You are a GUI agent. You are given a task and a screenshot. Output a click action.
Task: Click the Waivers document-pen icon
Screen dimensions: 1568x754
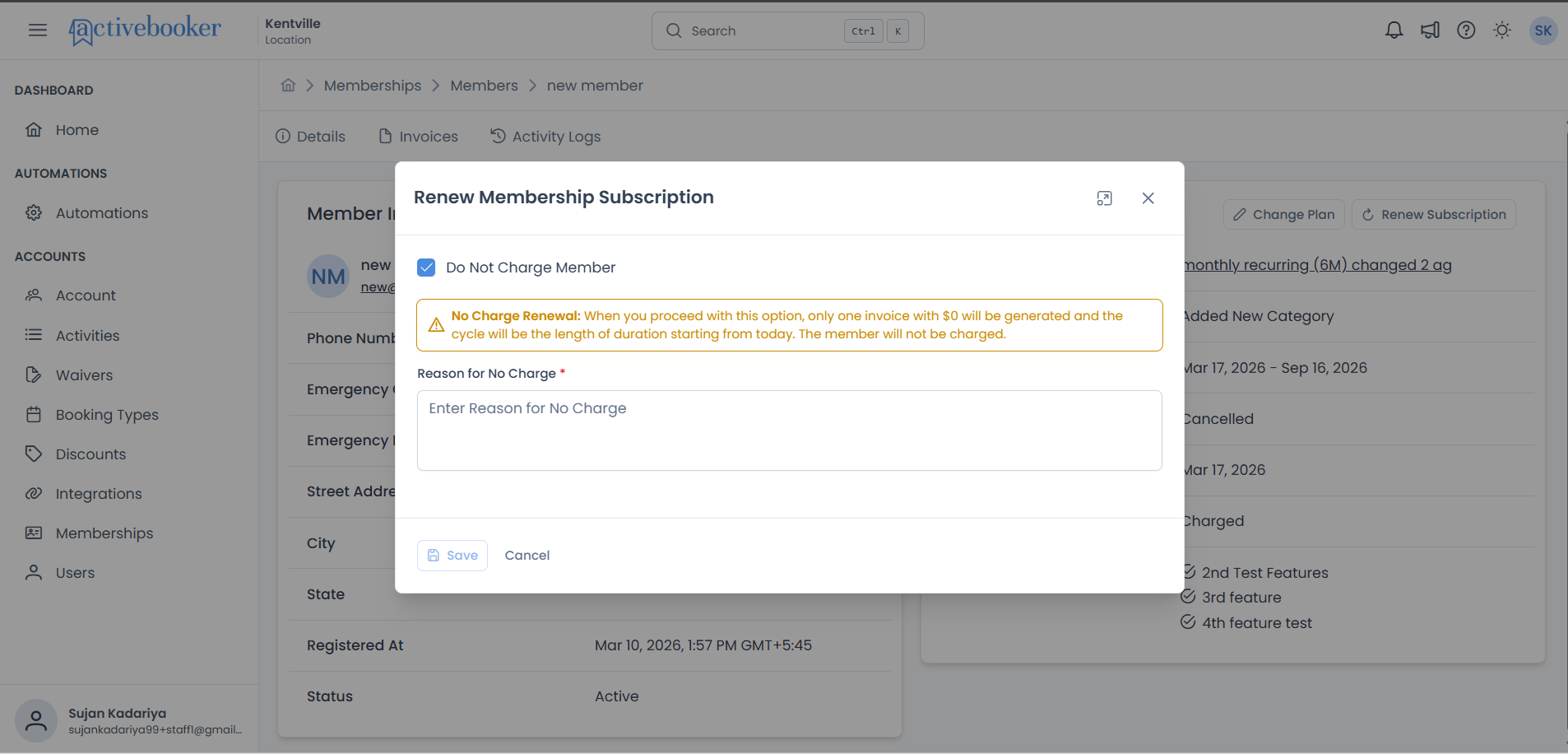(34, 375)
